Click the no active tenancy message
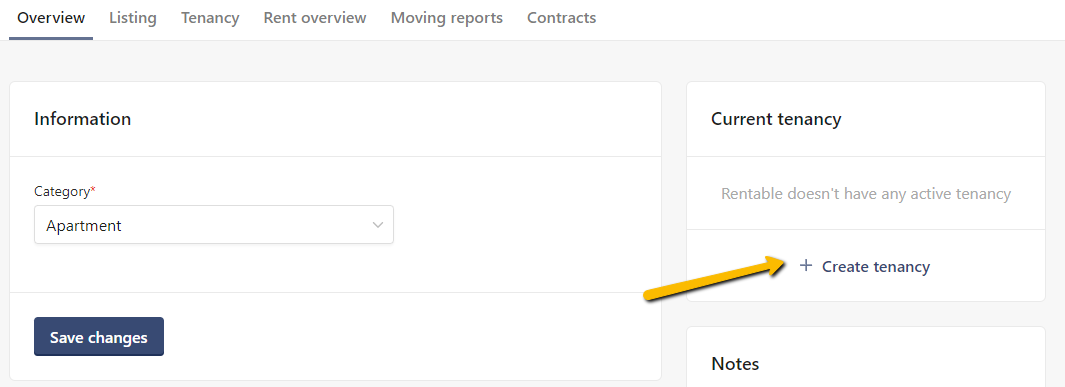The height and width of the screenshot is (387, 1065). (x=866, y=194)
